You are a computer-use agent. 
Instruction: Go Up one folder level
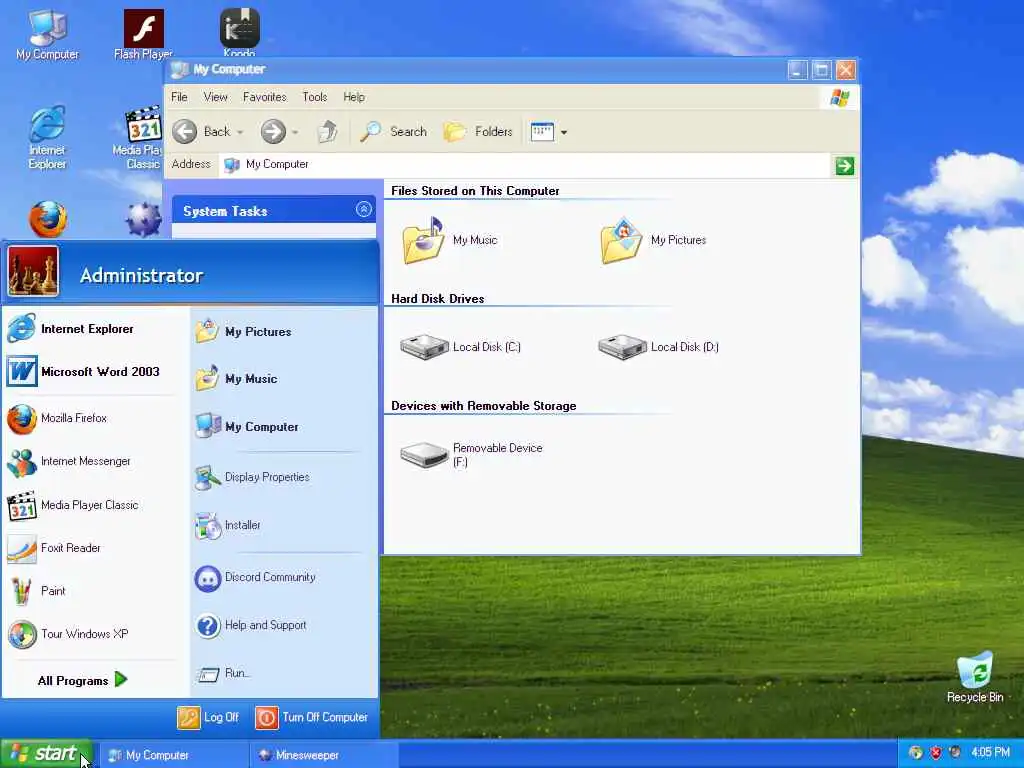[x=327, y=131]
